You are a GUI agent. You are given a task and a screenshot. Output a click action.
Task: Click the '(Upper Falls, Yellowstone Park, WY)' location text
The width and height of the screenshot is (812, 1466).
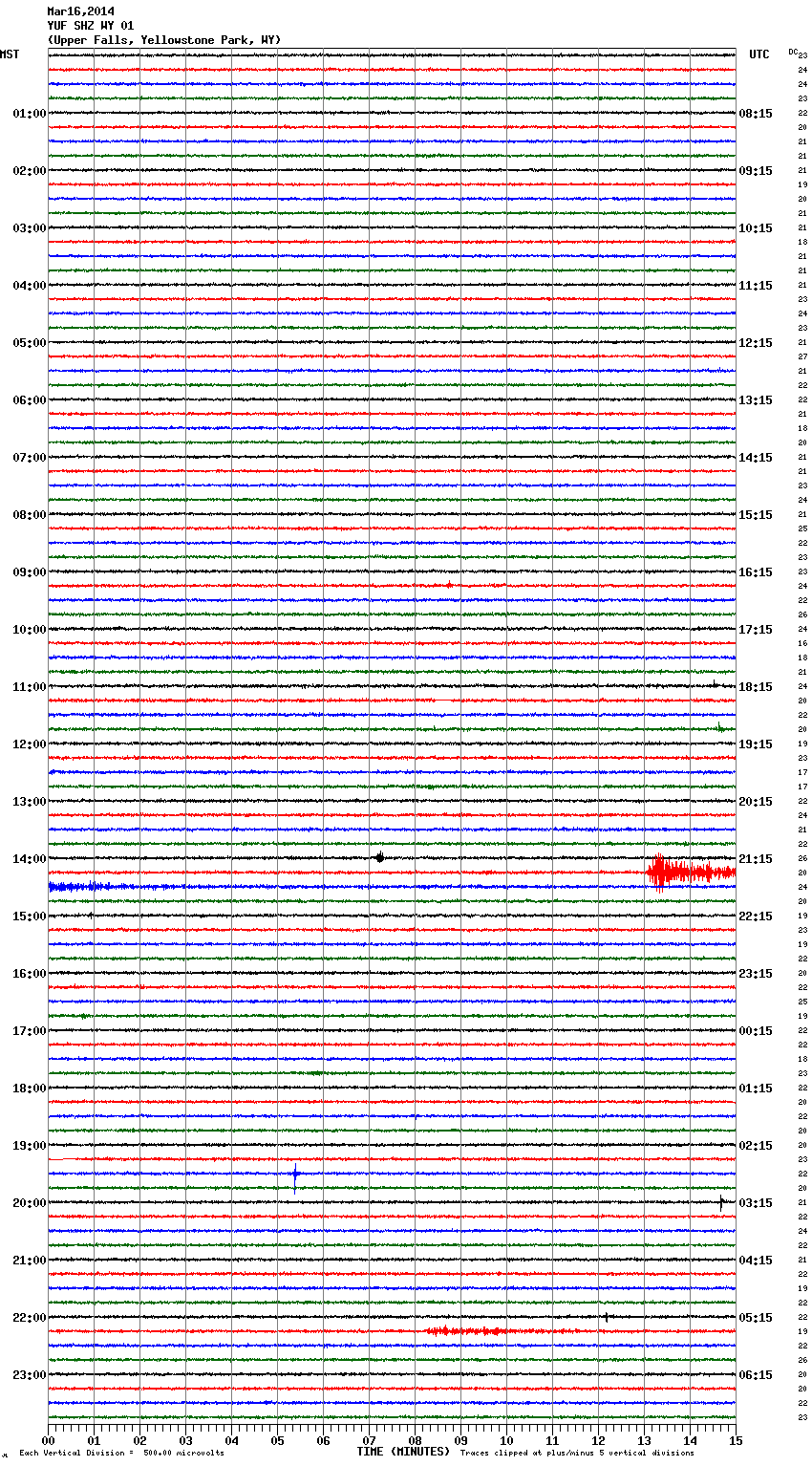(164, 40)
